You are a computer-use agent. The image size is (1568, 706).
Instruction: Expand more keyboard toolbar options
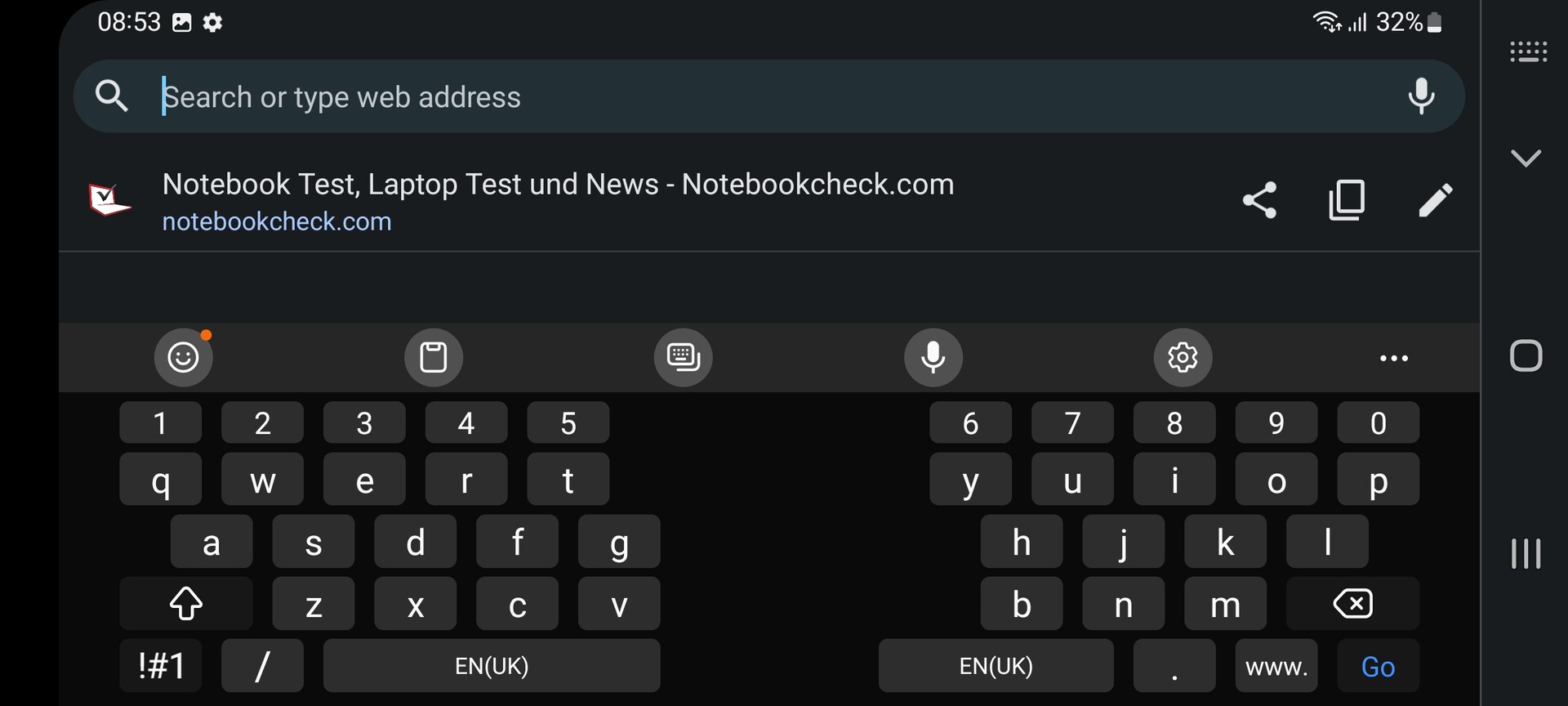click(1393, 358)
